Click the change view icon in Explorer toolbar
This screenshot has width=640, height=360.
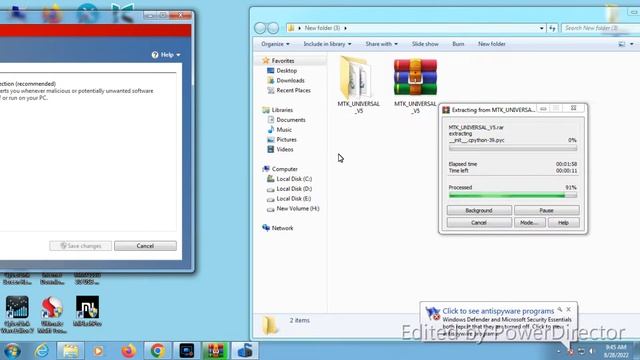[x=622, y=44]
